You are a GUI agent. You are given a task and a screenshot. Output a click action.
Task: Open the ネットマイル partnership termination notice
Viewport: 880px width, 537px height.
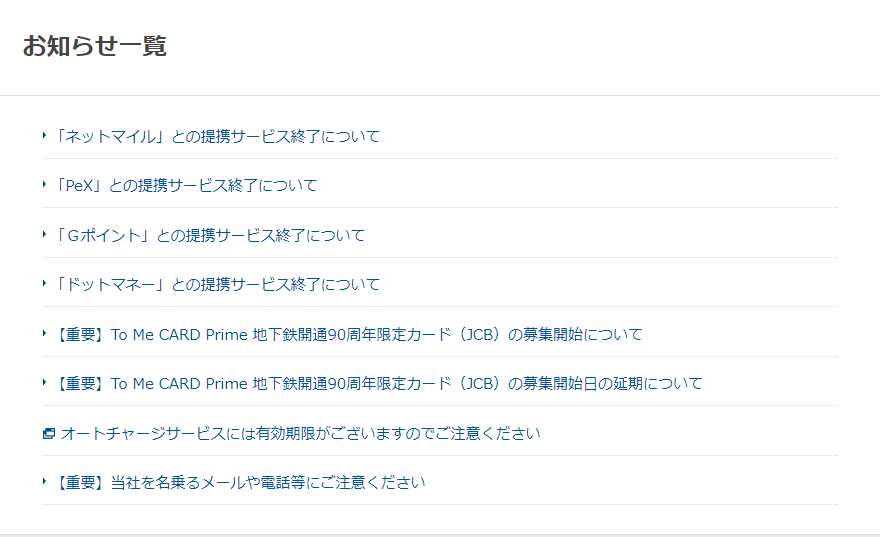[217, 136]
